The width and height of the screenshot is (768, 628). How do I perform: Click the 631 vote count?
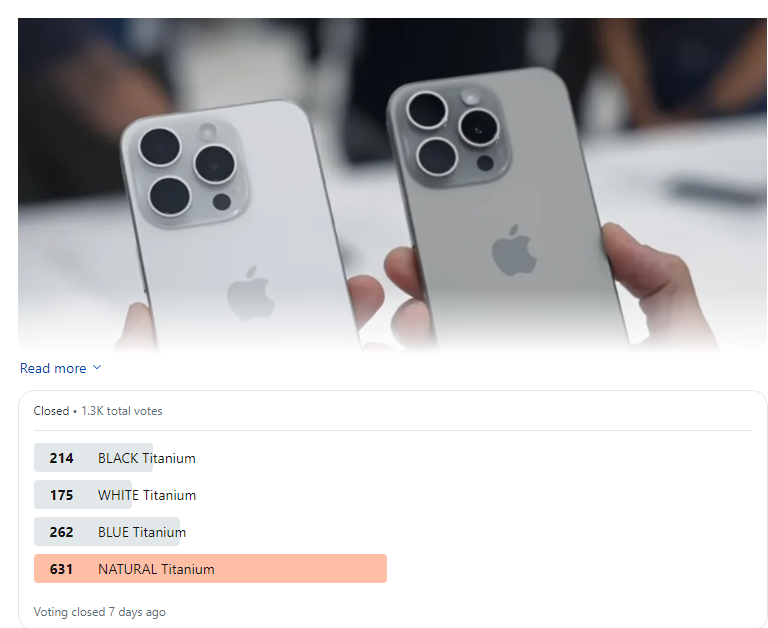point(61,569)
